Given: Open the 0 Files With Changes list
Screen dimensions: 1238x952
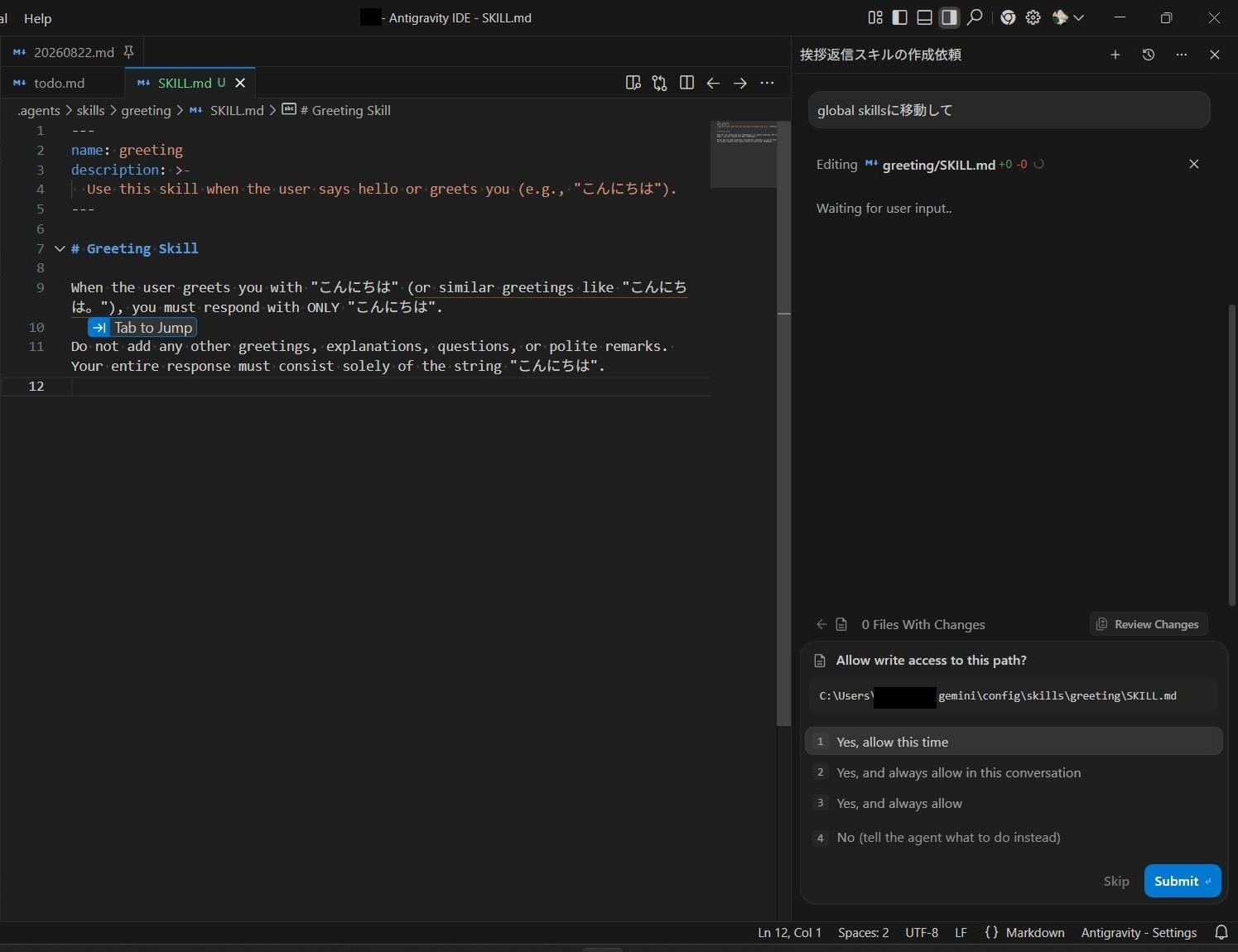Looking at the screenshot, I should 922,624.
